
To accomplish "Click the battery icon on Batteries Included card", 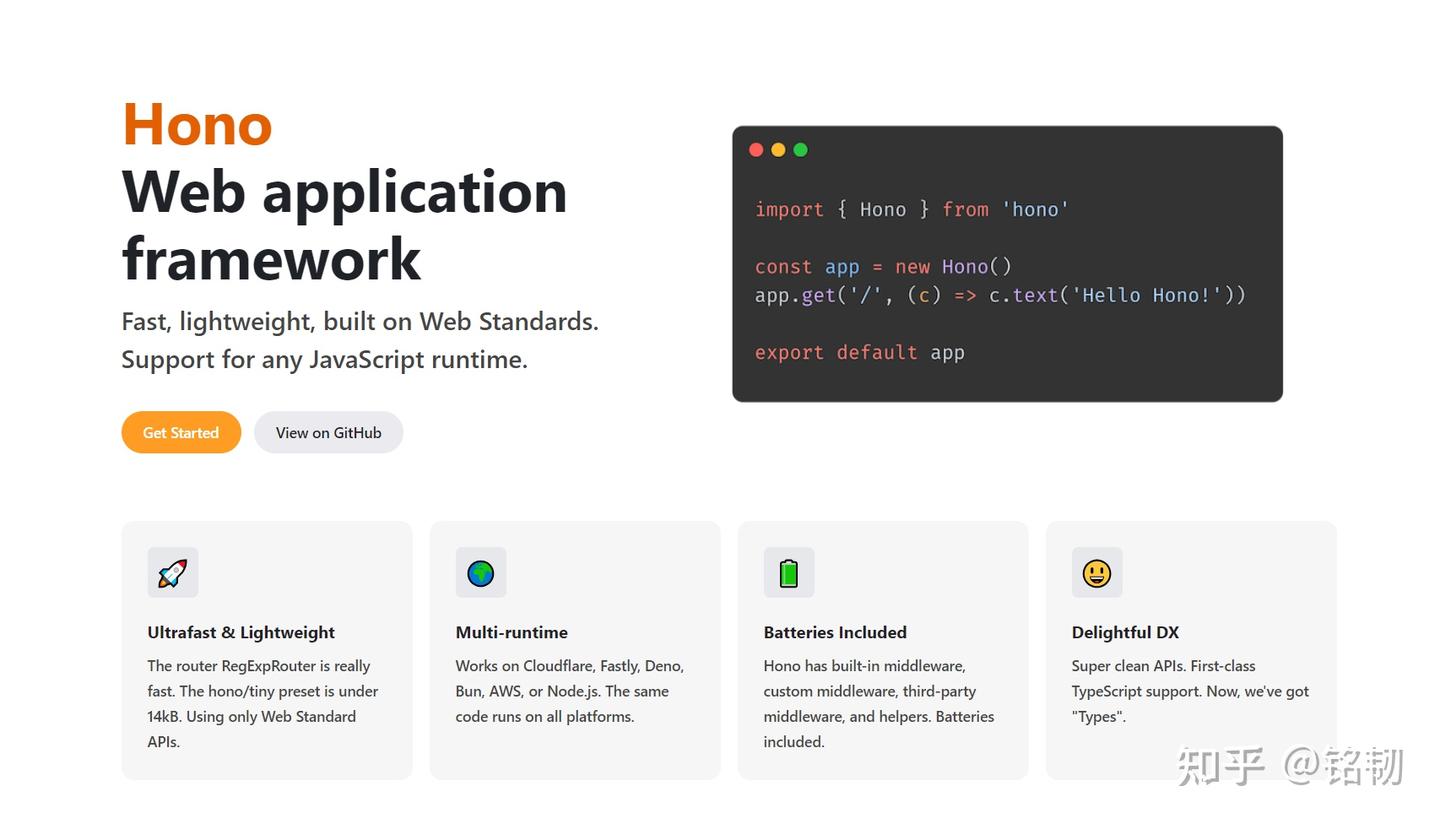I will tap(789, 573).
